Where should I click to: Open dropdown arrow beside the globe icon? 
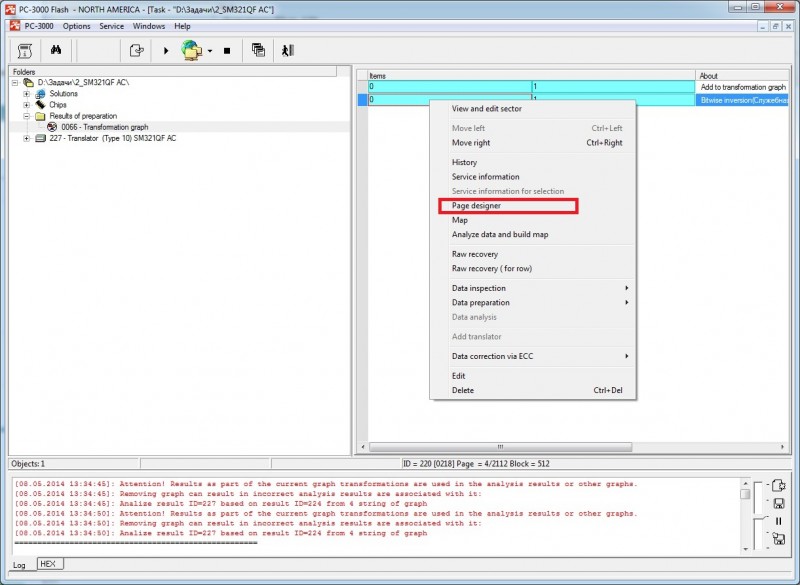point(210,50)
